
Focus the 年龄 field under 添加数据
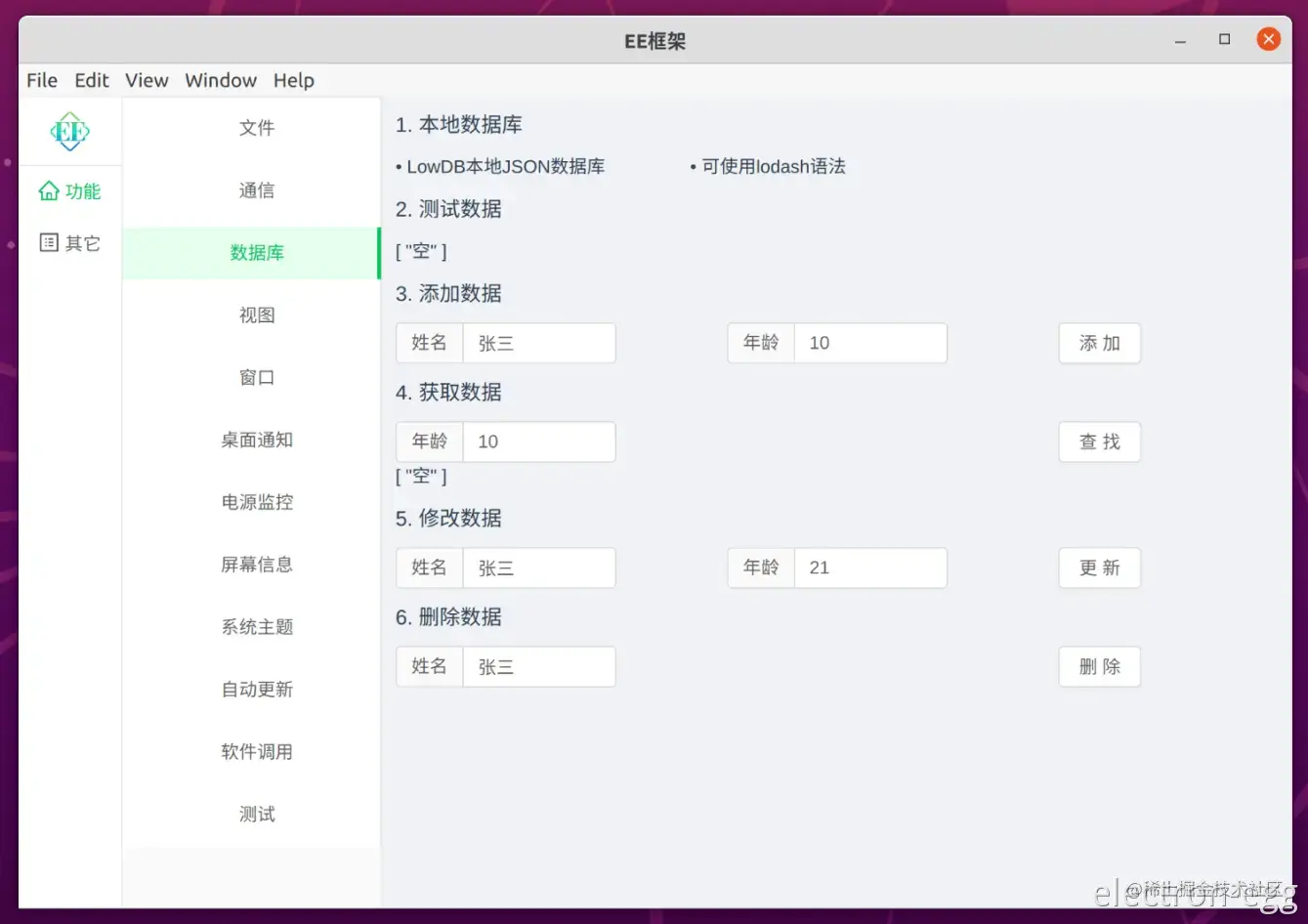pyautogui.click(x=870, y=343)
